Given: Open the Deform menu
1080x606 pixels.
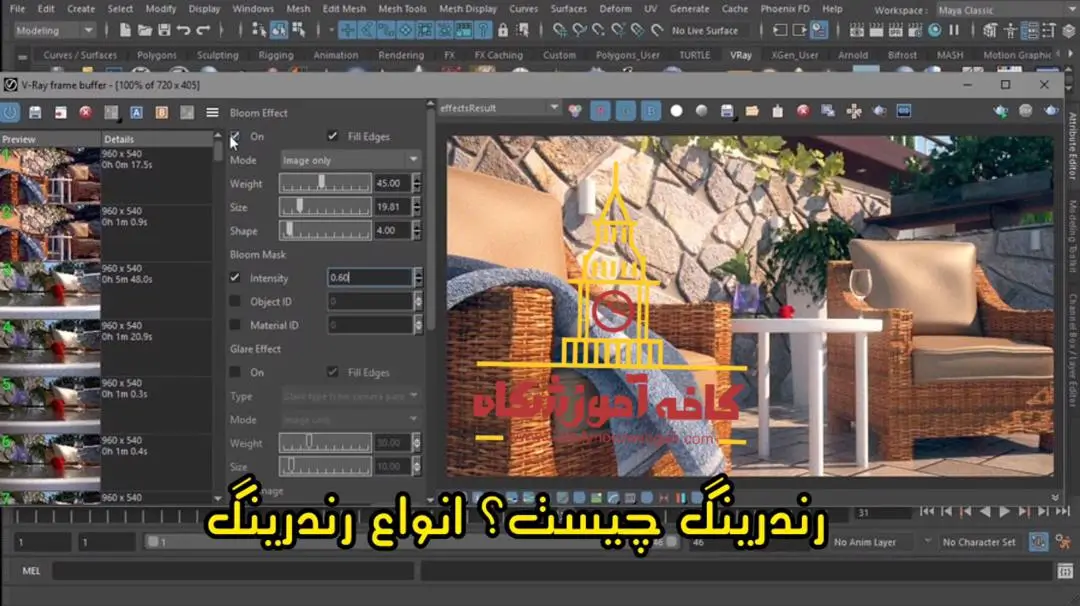Looking at the screenshot, I should pyautogui.click(x=615, y=9).
